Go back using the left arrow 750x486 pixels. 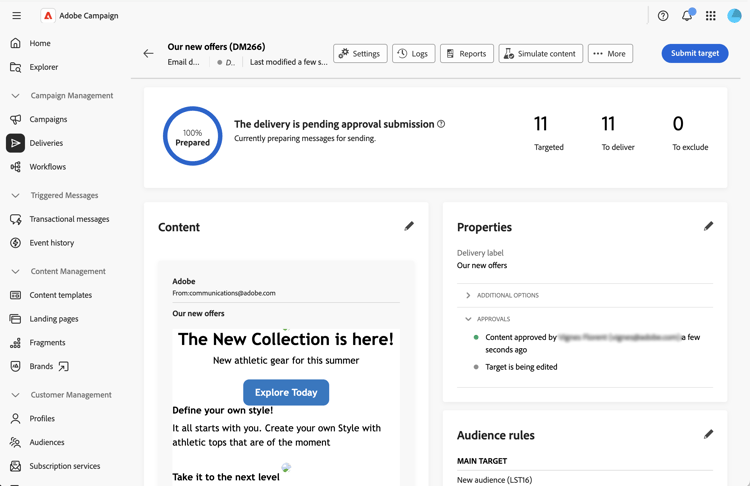(148, 54)
